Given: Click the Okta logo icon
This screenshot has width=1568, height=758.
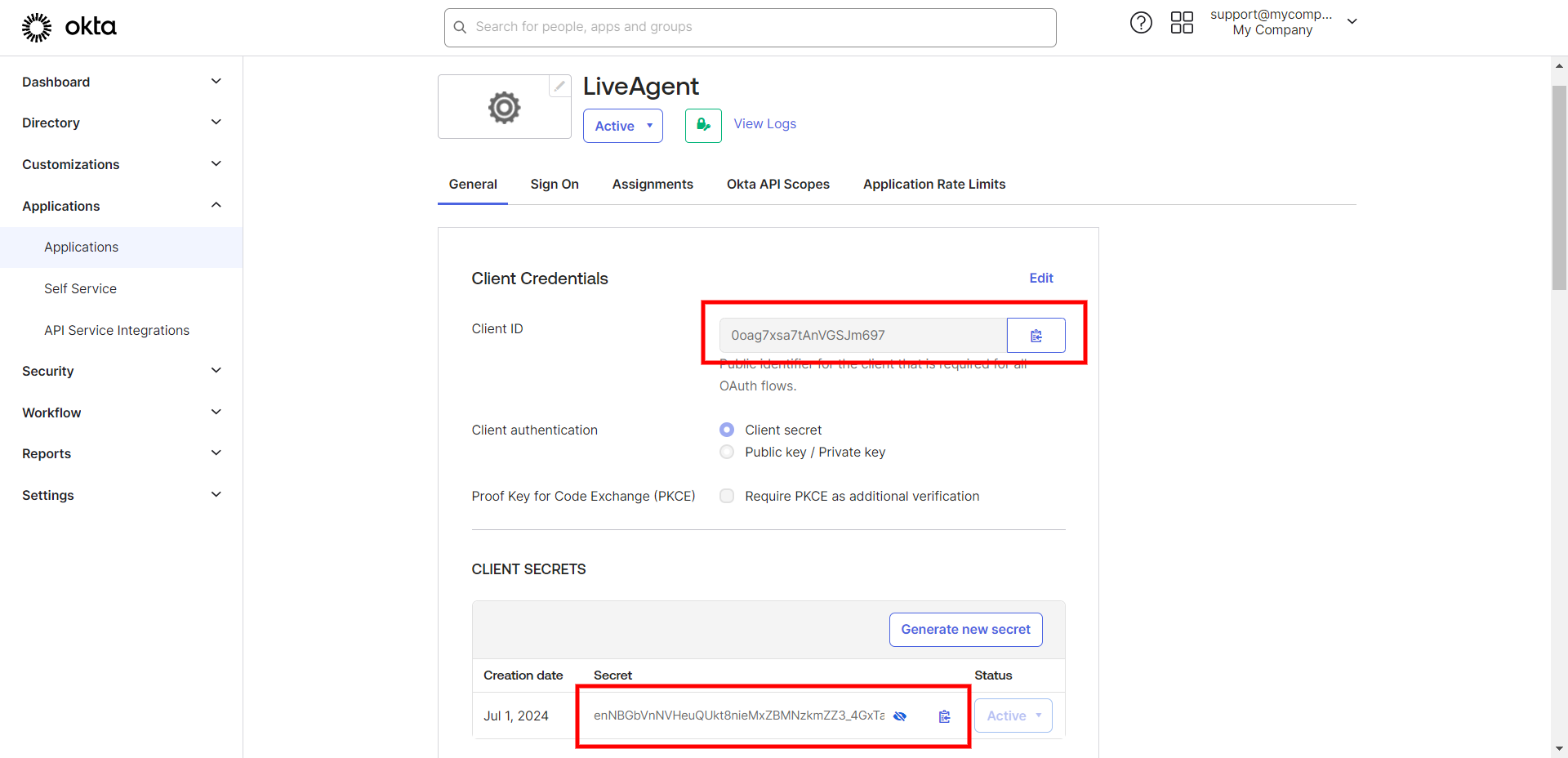Looking at the screenshot, I should point(37,27).
